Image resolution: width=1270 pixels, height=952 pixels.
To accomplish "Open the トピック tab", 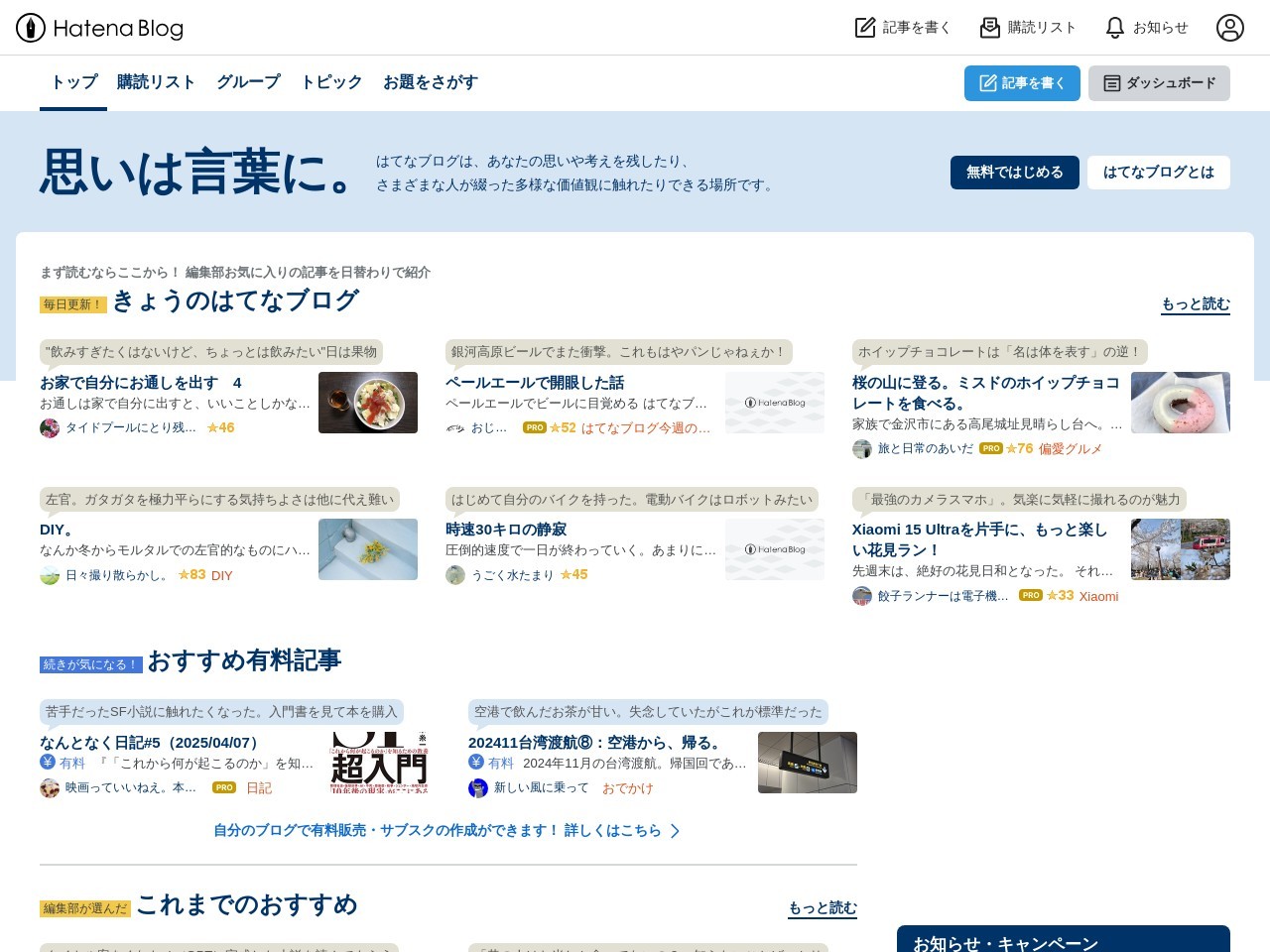I will click(x=331, y=82).
